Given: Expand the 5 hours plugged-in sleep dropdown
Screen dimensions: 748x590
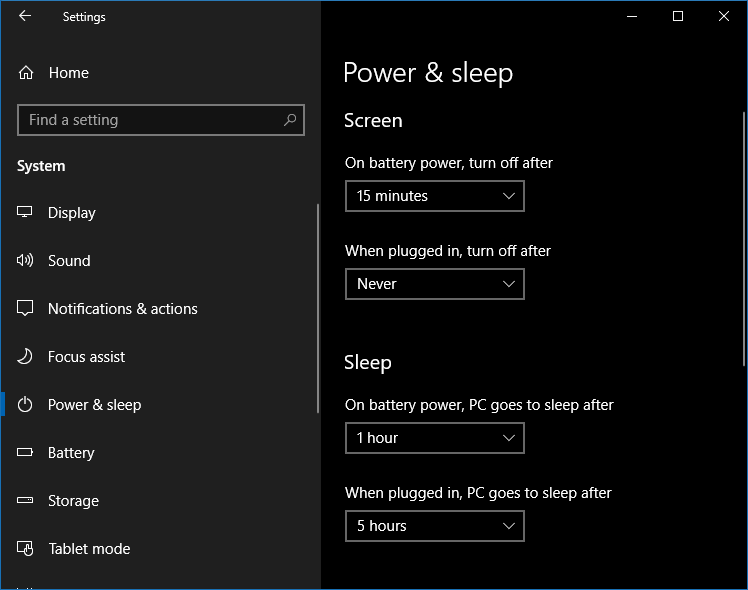Looking at the screenshot, I should [435, 526].
